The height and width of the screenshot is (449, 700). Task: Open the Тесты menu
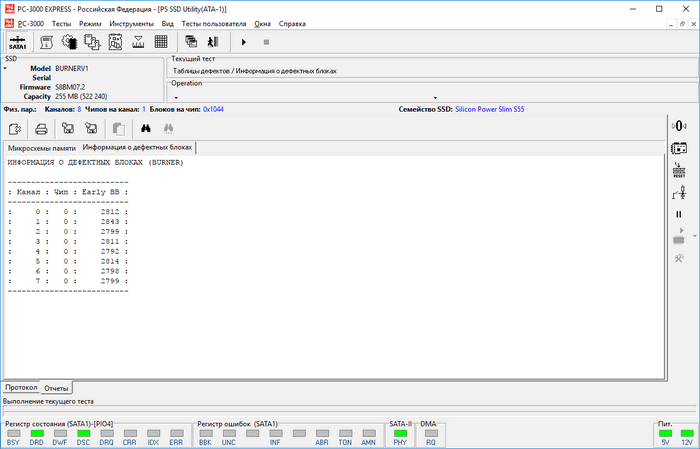point(61,22)
